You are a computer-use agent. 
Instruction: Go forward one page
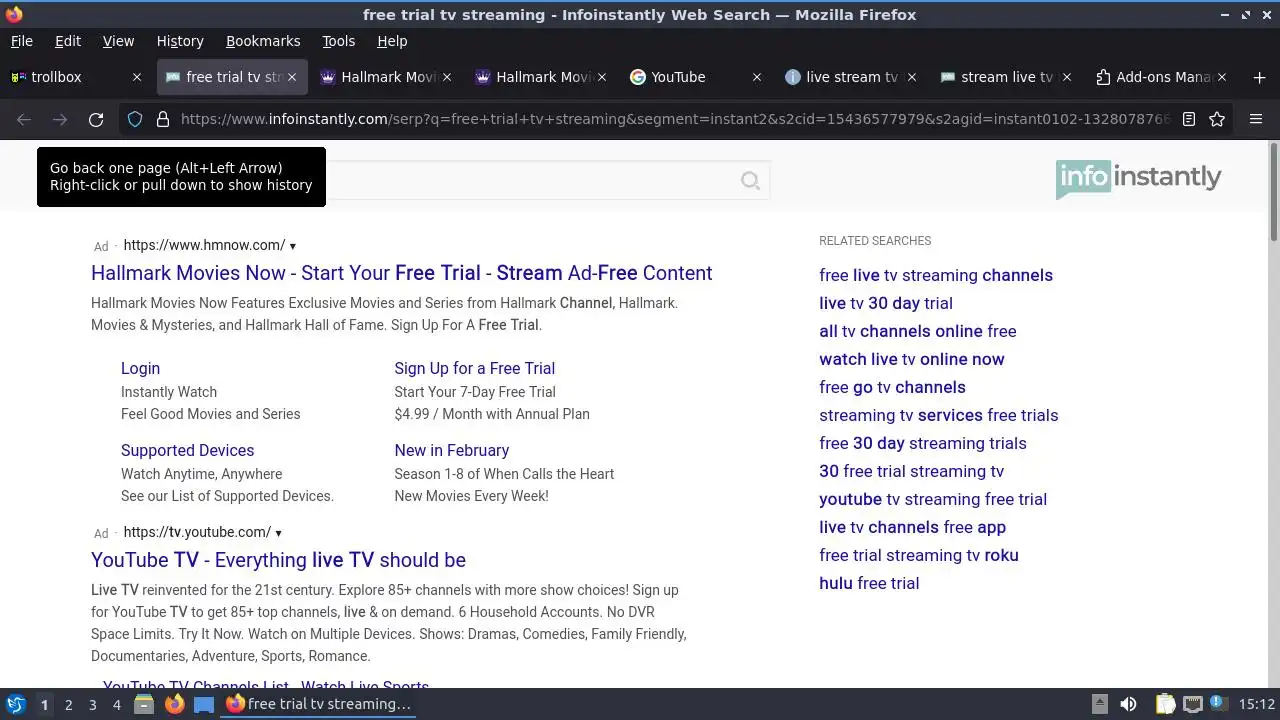coord(60,119)
